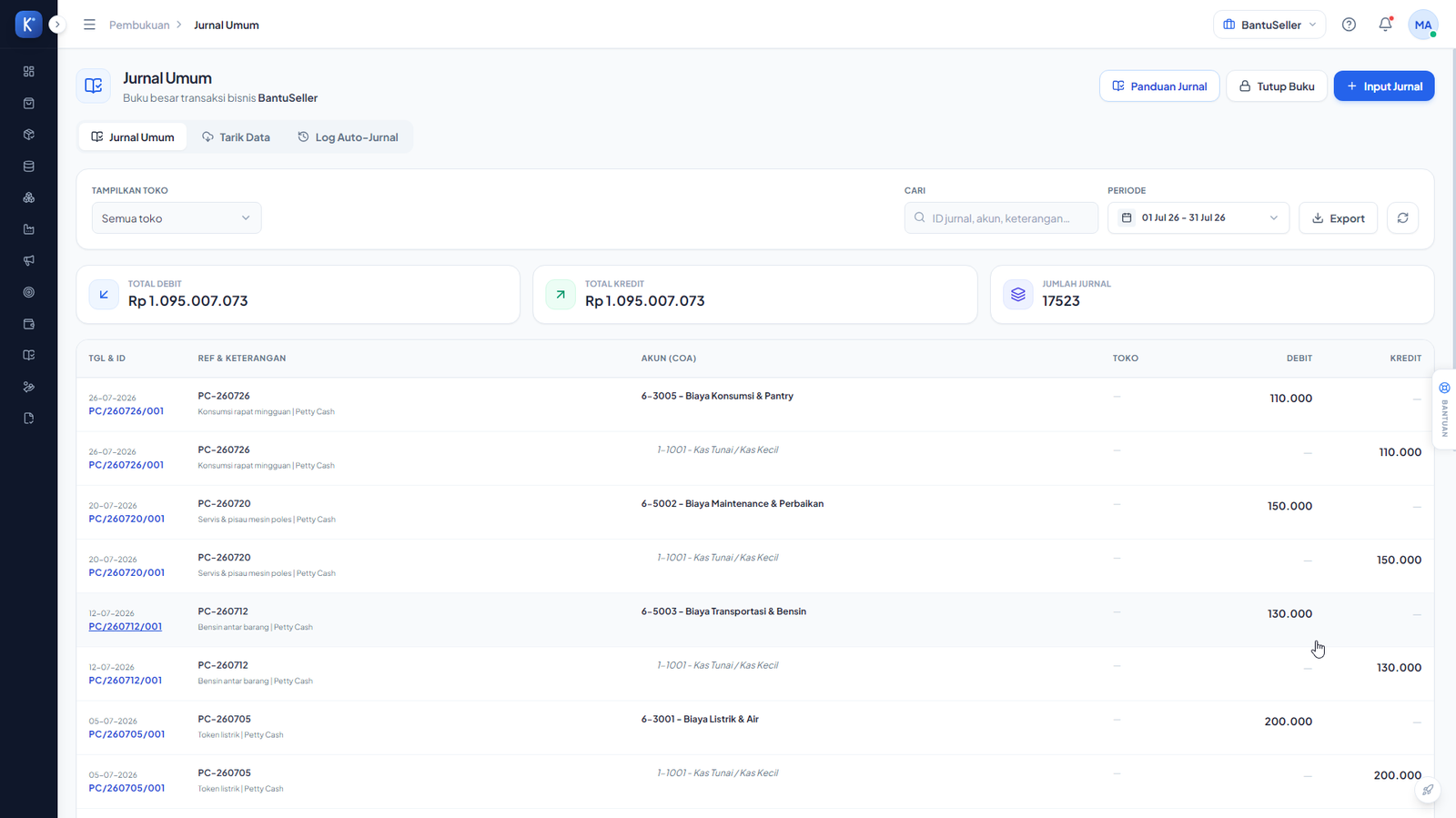Open journal PC/260720/001 on the Biaya Maintenance row
The width and height of the screenshot is (1456, 818).
(126, 519)
